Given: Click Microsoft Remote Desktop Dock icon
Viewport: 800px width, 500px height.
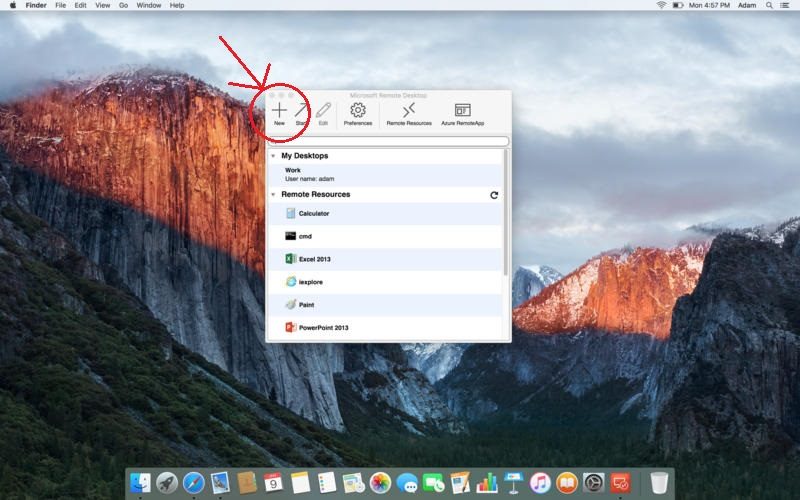Looking at the screenshot, I should (x=620, y=482).
